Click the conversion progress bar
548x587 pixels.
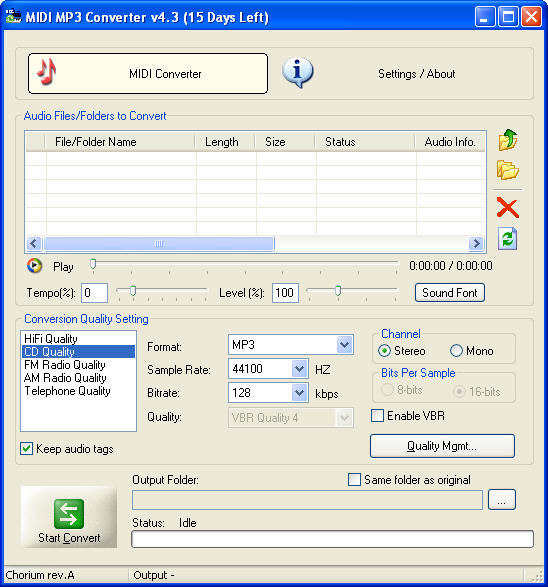pos(332,539)
